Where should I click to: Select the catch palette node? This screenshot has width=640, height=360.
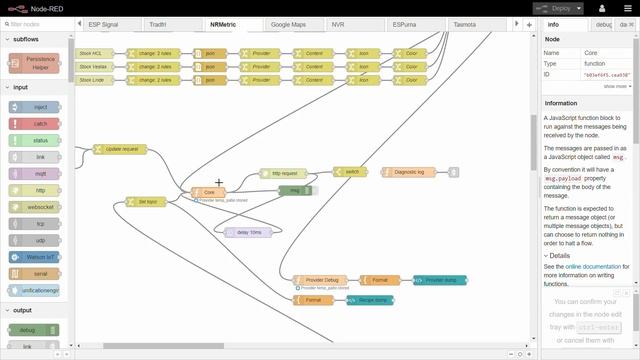pos(34,124)
